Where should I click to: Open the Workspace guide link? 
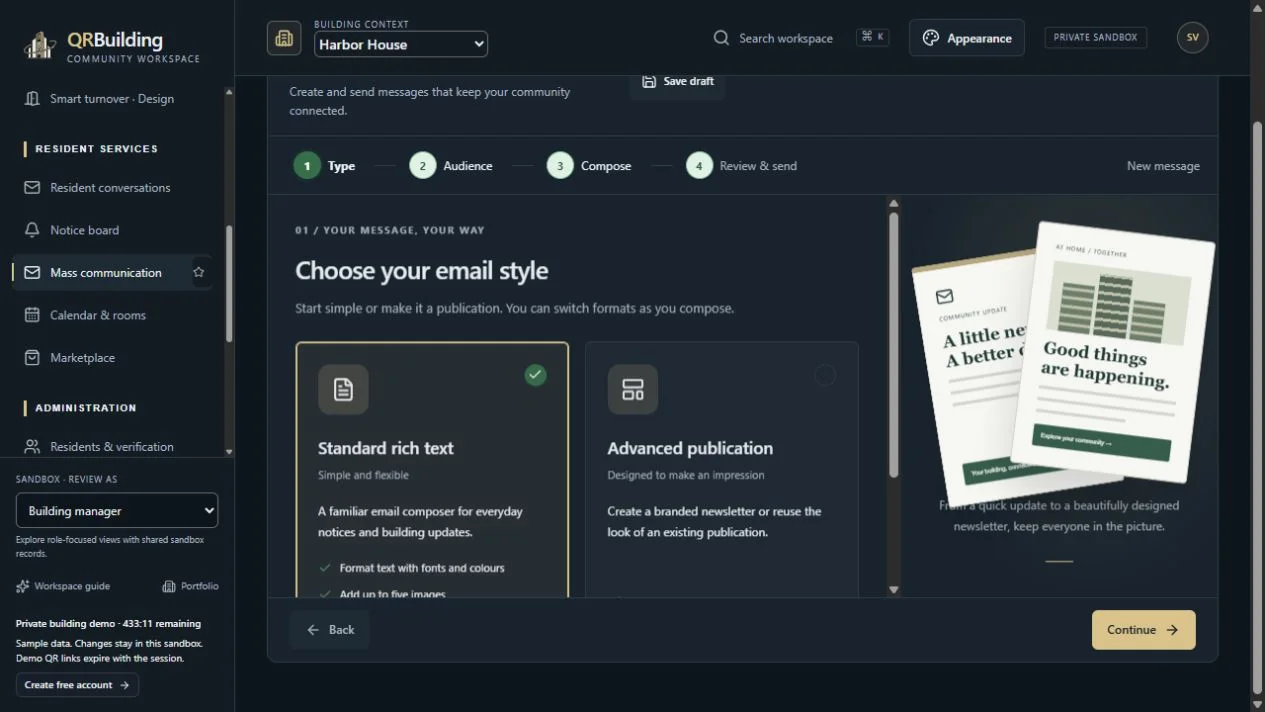(63, 586)
